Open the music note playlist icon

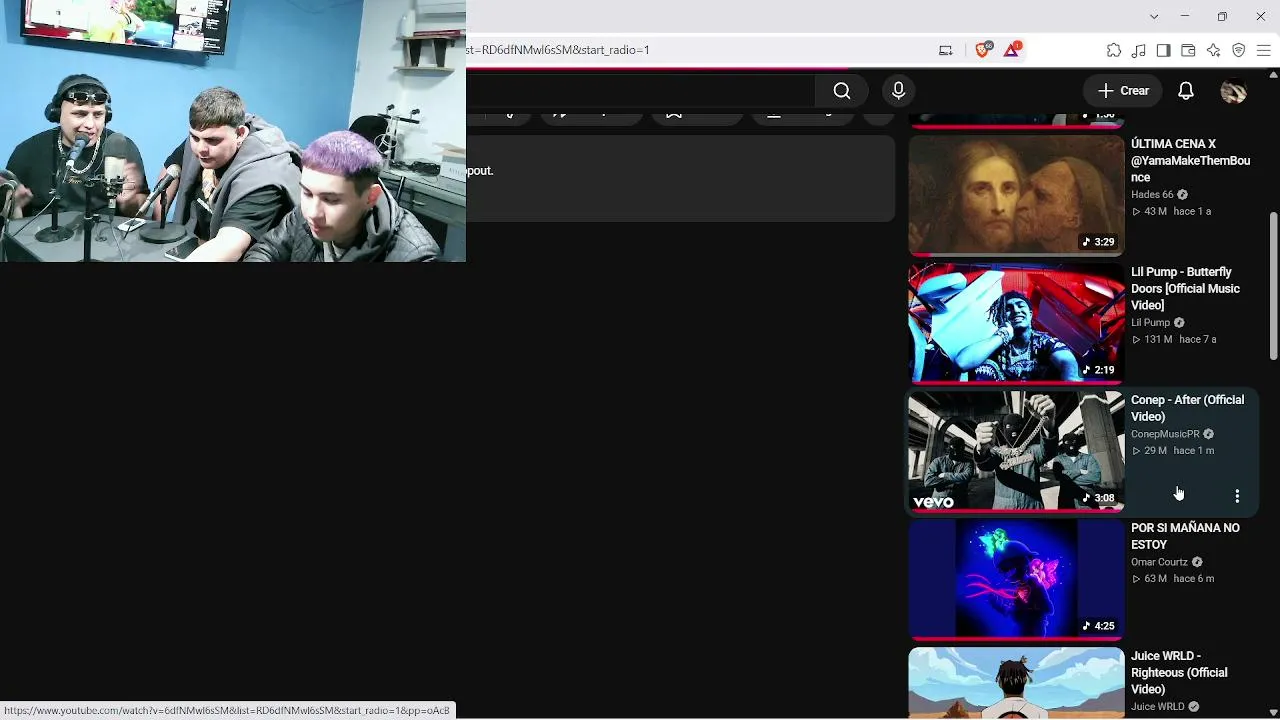tap(1139, 50)
